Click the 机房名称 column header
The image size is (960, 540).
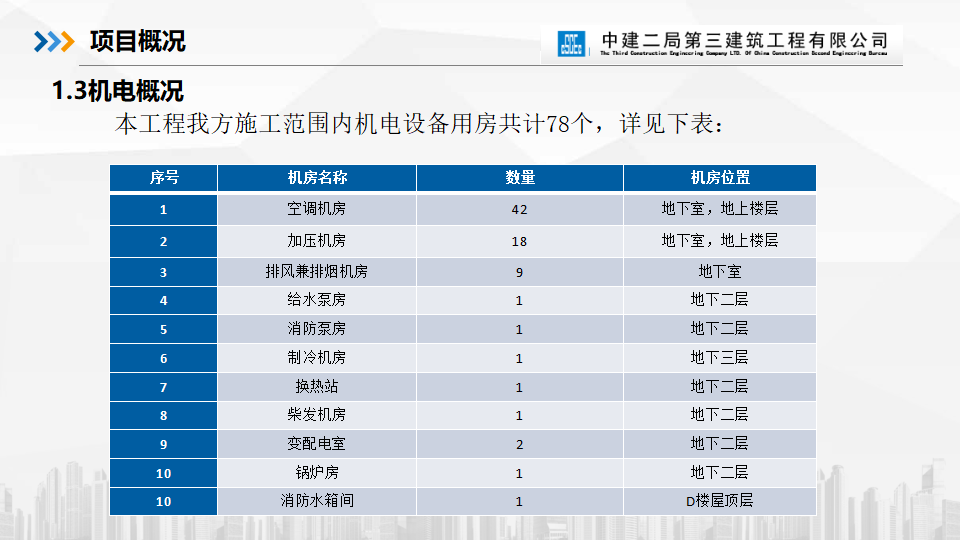(x=317, y=178)
